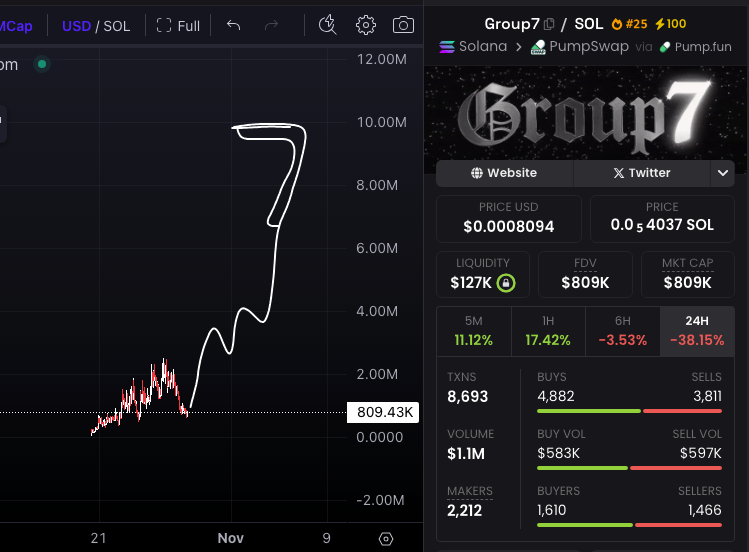The height and width of the screenshot is (552, 749).
Task: Click the PRICE USD $0.0008094 box
Action: [x=509, y=219]
